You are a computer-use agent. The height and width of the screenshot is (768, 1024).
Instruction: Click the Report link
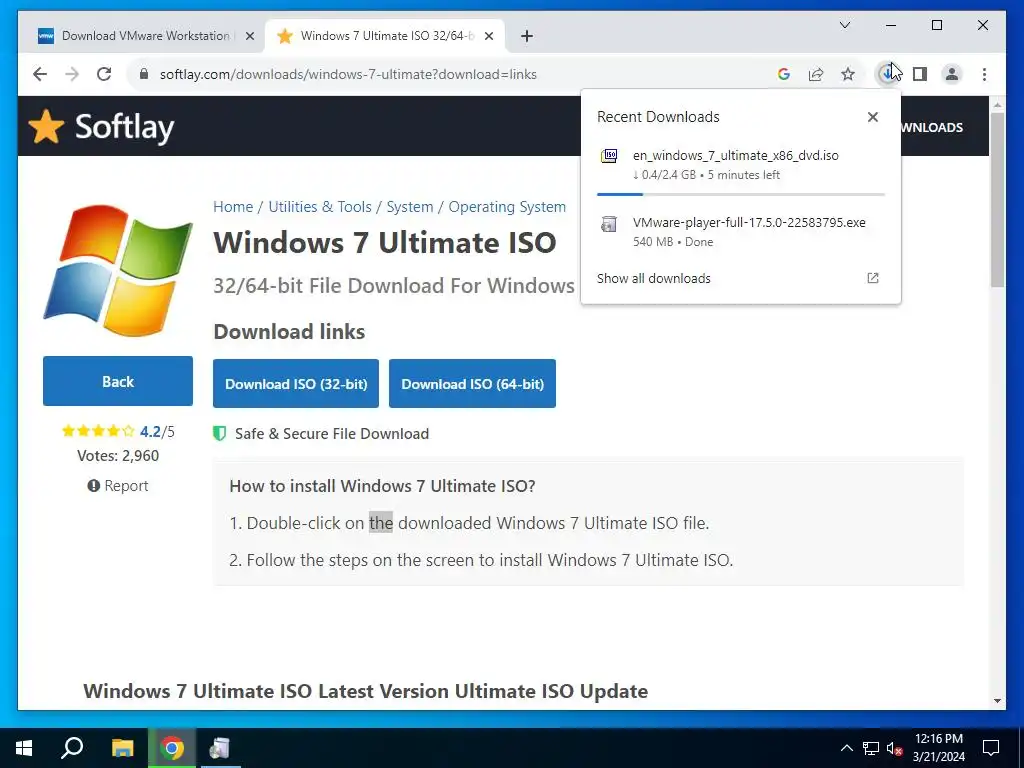click(x=118, y=485)
